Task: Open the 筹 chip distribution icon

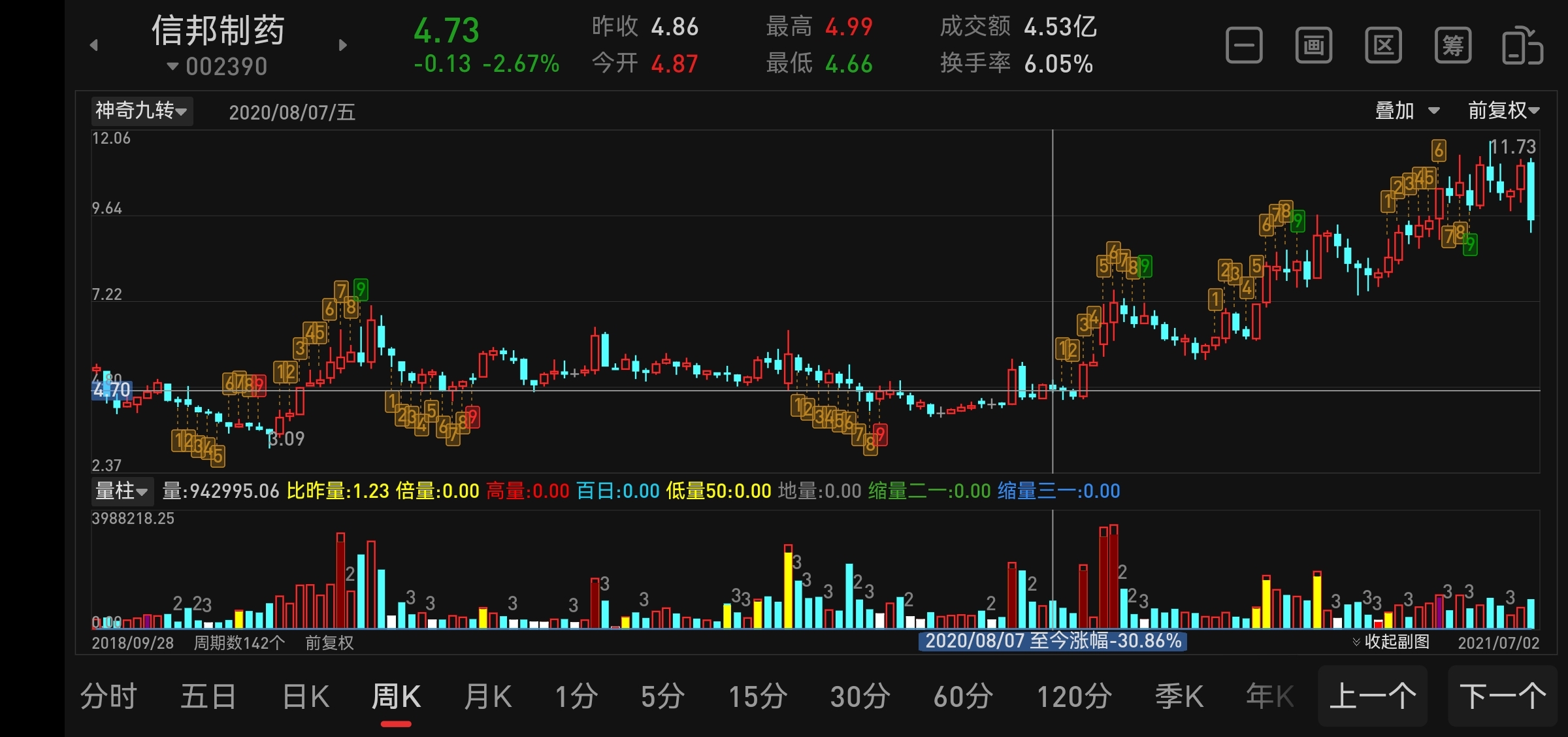Action: pos(1453,45)
